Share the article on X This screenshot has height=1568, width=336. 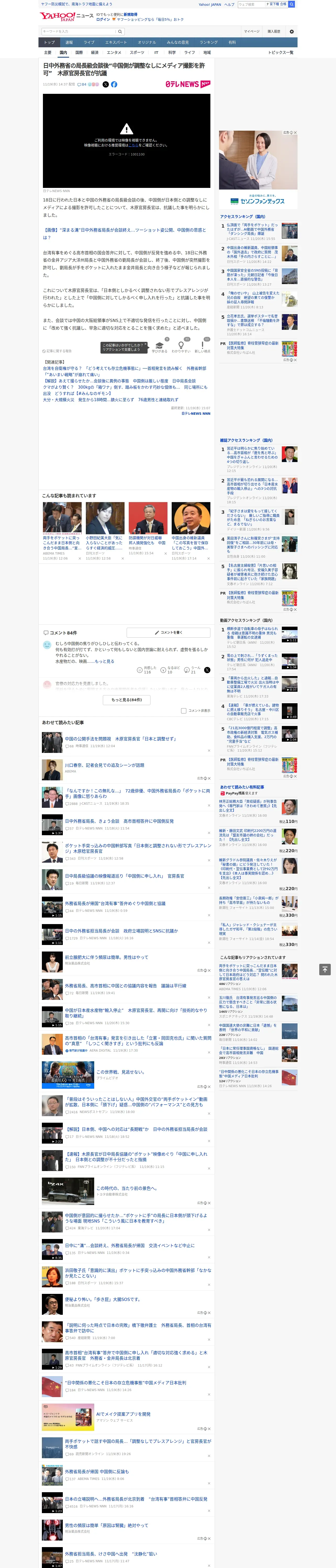click(105, 85)
